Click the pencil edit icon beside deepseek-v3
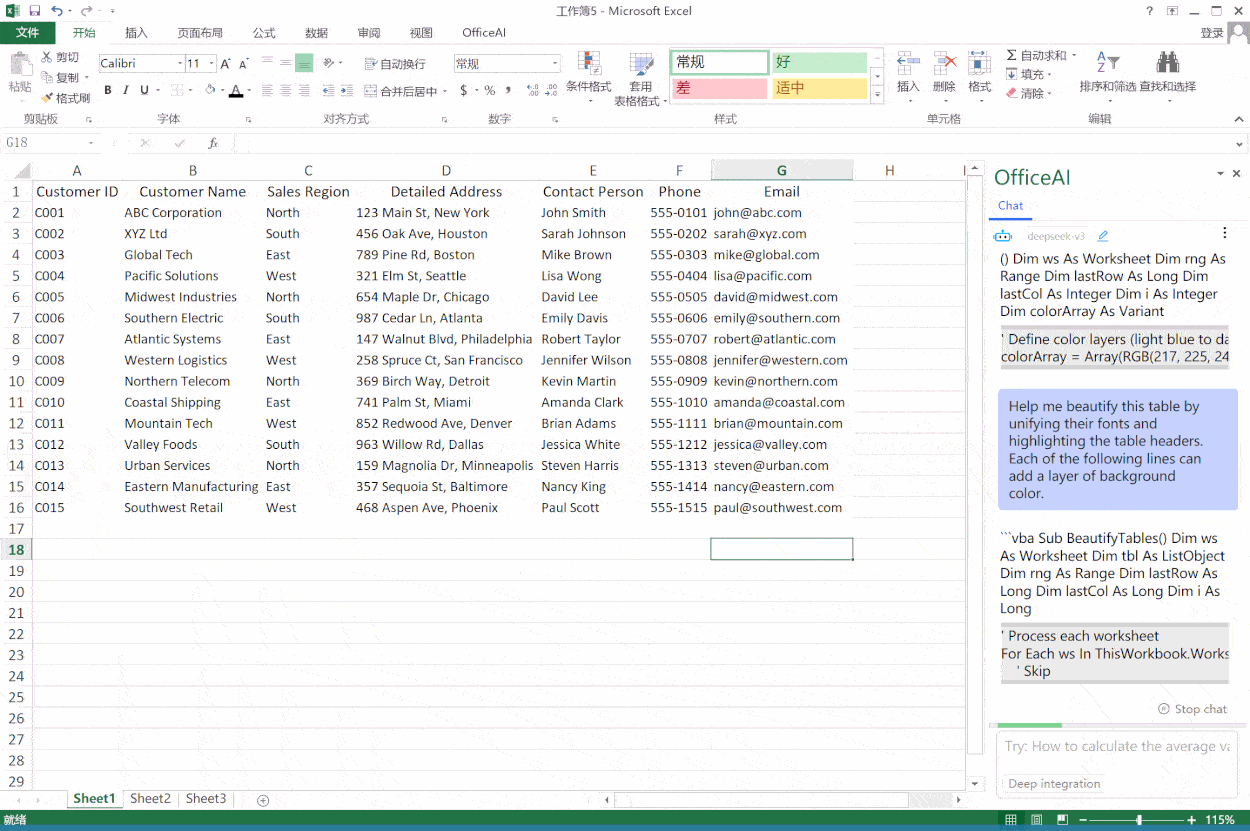The image size is (1250, 831). (1103, 237)
